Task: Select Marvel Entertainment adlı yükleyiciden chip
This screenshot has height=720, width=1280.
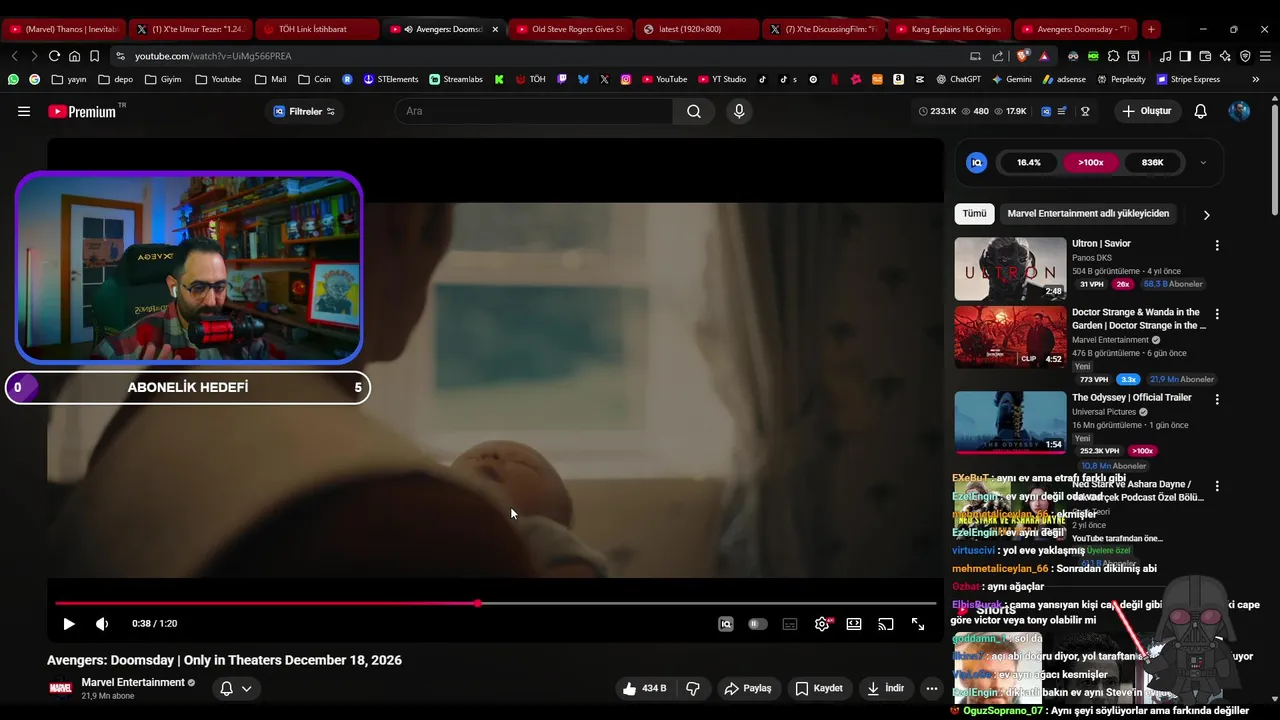Action: (1088, 213)
